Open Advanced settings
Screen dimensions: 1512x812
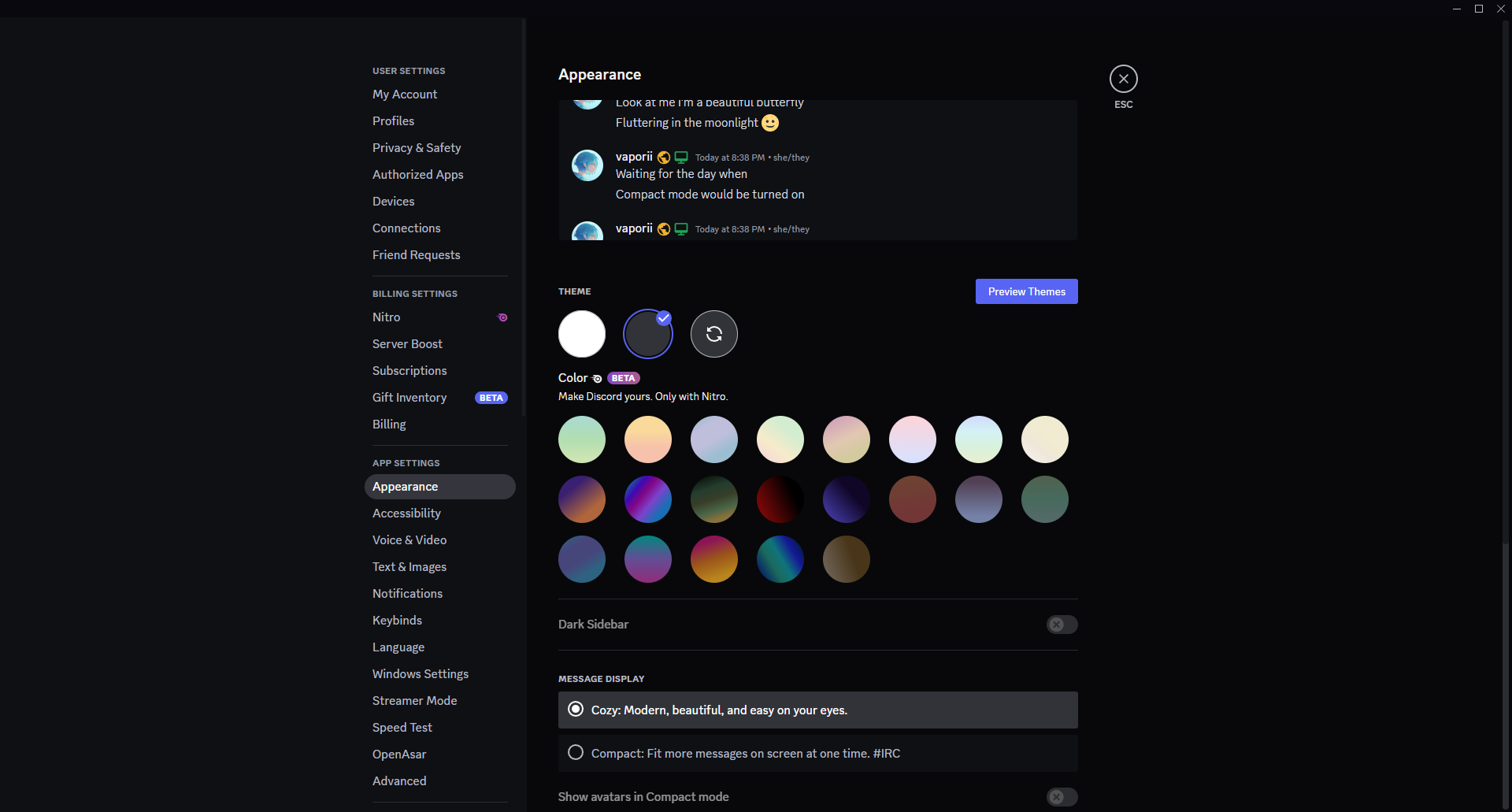click(440, 781)
